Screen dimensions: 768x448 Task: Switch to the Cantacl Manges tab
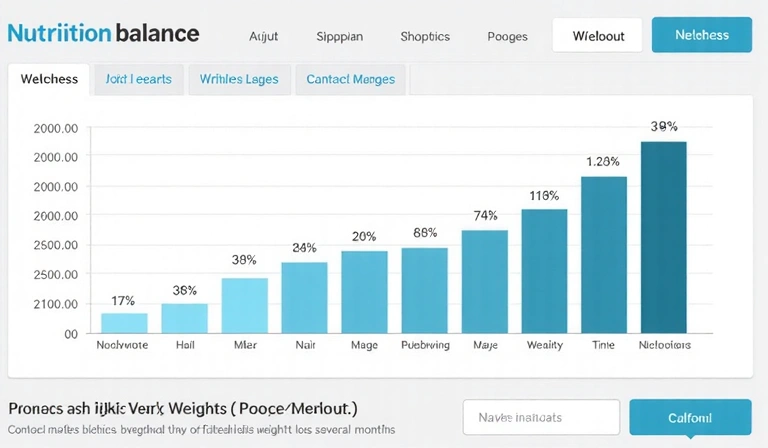(x=350, y=79)
